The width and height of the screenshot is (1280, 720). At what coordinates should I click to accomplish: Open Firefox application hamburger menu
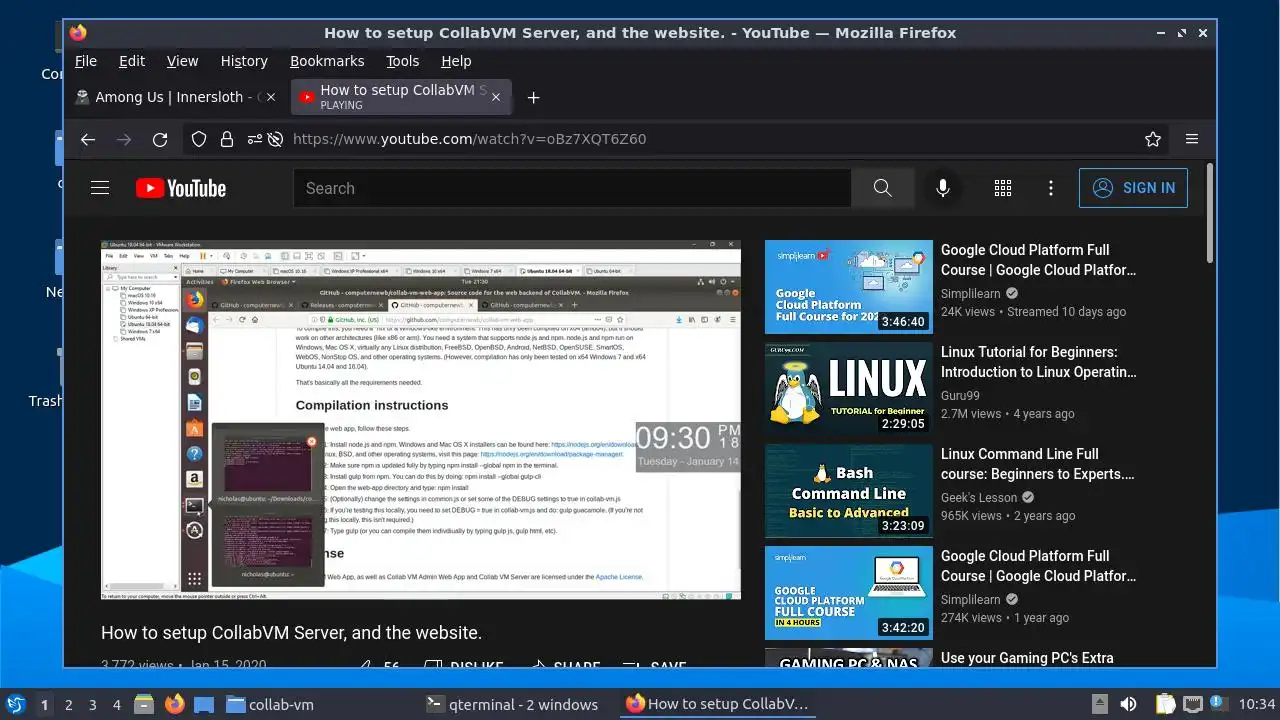[1192, 139]
